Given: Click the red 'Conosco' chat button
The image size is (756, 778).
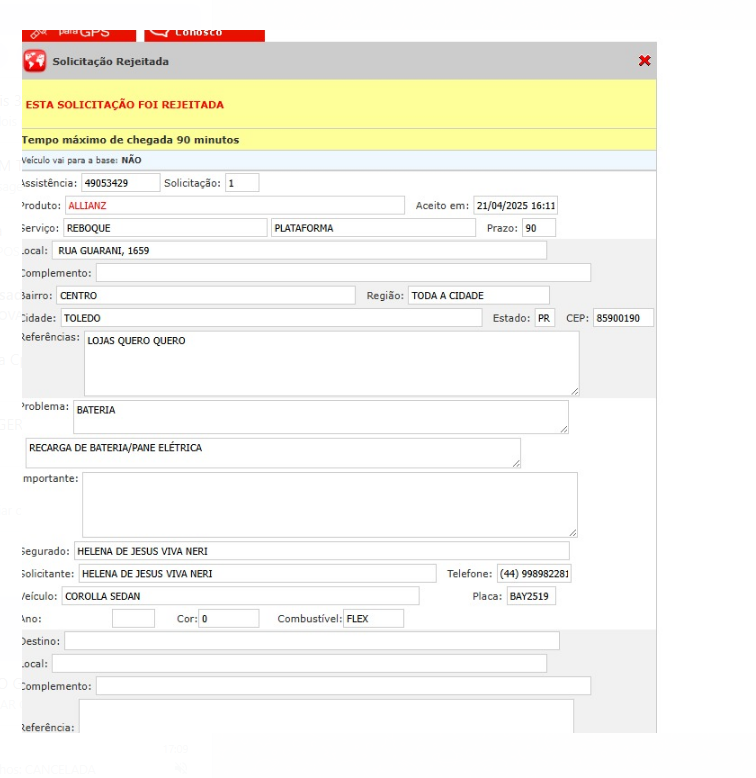Looking at the screenshot, I should point(204,32).
